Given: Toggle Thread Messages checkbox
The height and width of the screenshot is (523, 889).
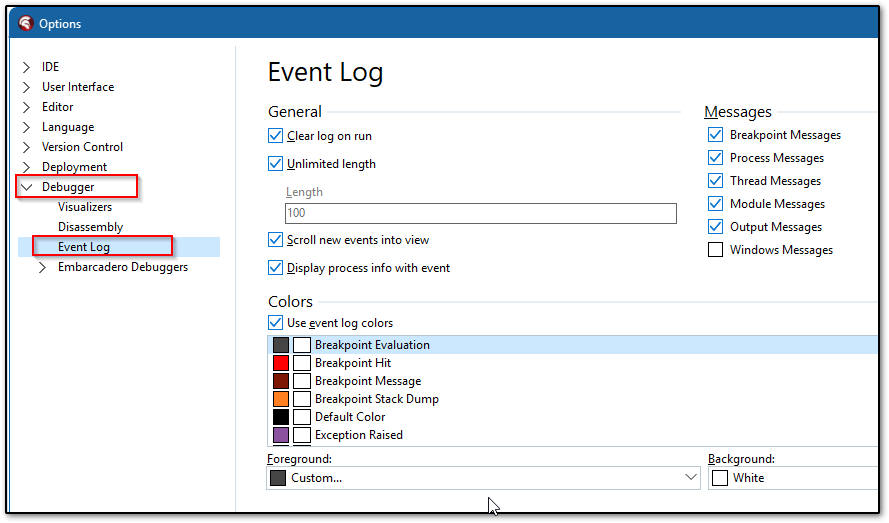Looking at the screenshot, I should 715,181.
